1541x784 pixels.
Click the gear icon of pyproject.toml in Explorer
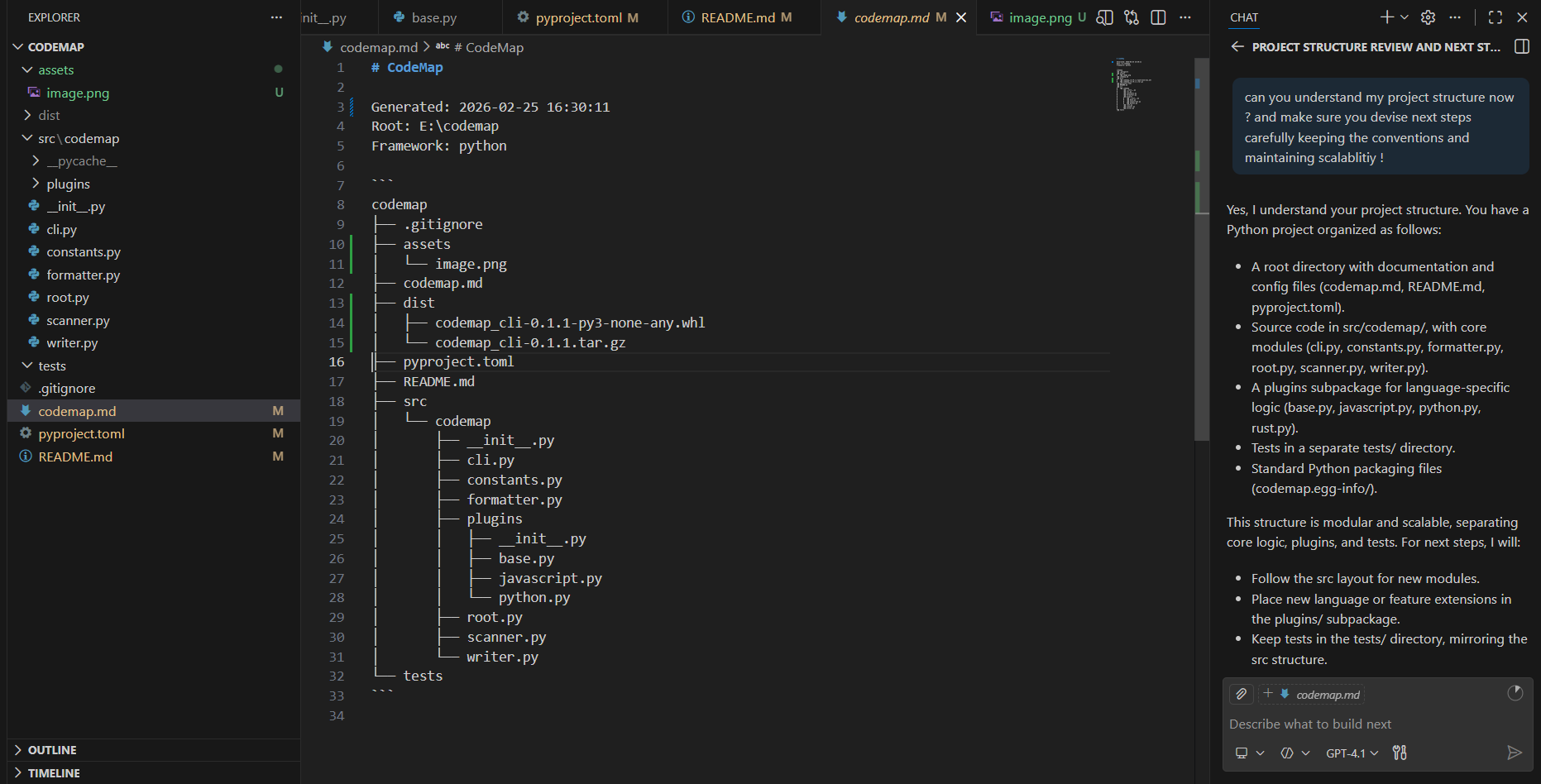(x=26, y=433)
